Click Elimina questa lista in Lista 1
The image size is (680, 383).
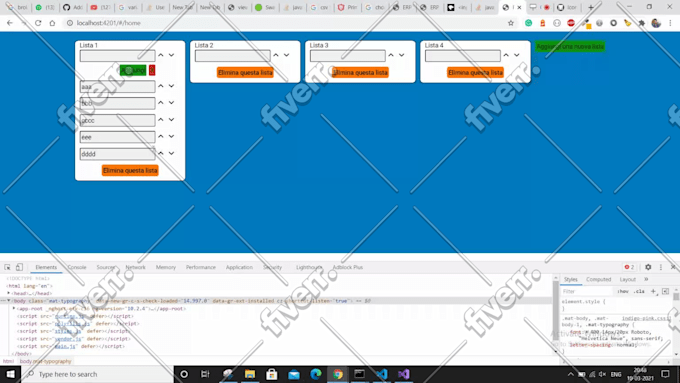coord(130,170)
